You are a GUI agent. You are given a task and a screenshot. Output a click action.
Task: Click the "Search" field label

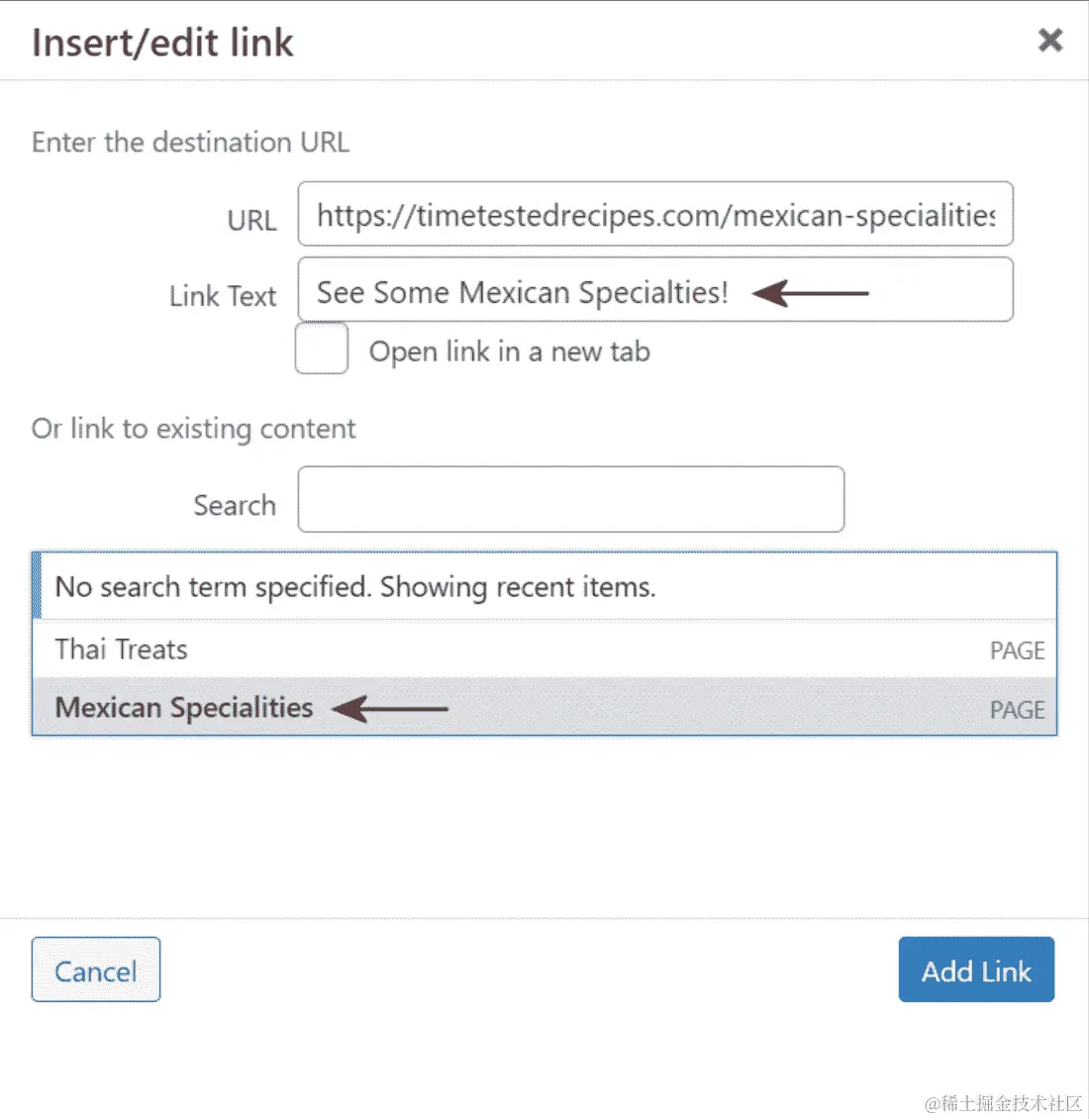(235, 505)
